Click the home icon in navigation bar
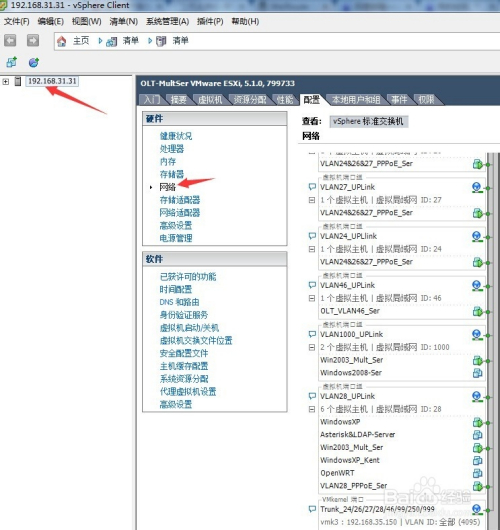The width and height of the screenshot is (500, 530). [62, 42]
